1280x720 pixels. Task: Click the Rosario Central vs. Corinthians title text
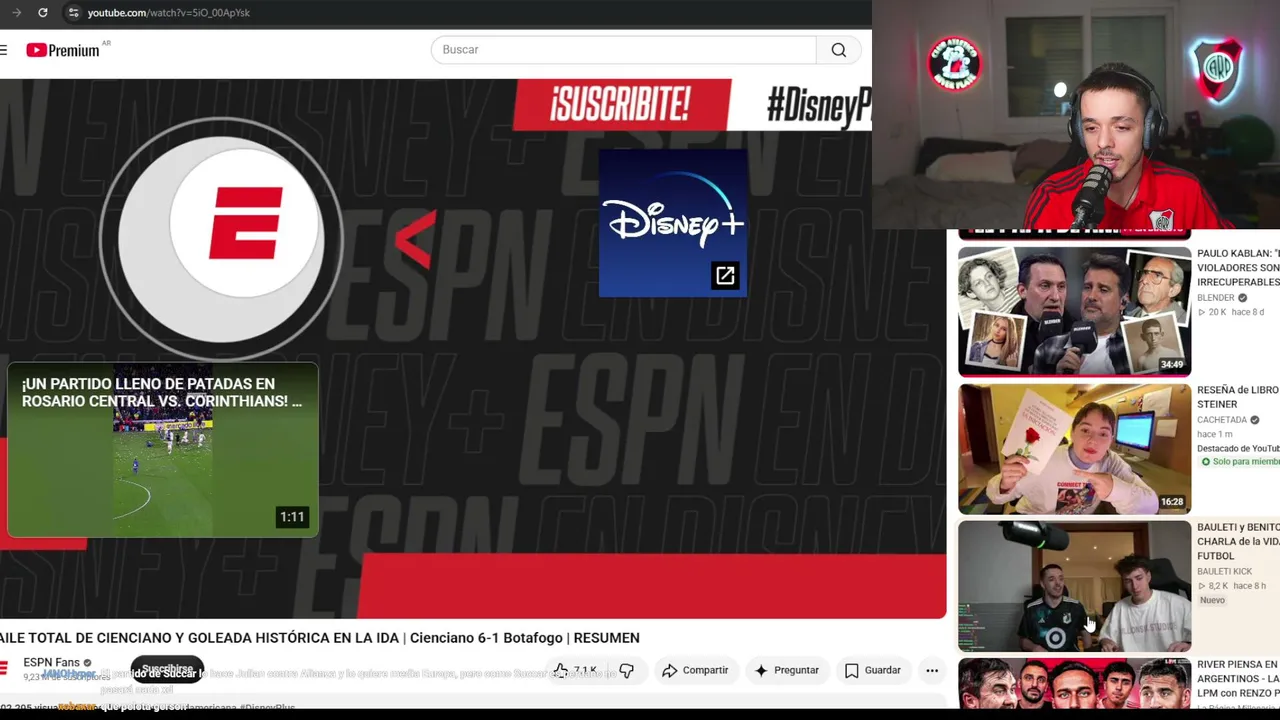coord(162,392)
